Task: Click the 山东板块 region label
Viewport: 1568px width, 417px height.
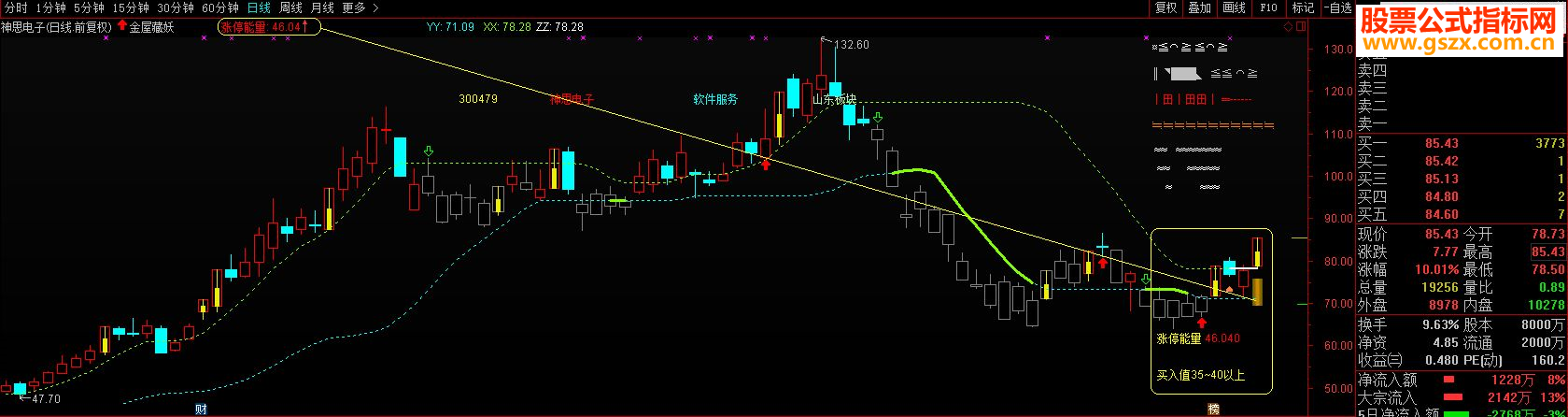Action: 834,98
